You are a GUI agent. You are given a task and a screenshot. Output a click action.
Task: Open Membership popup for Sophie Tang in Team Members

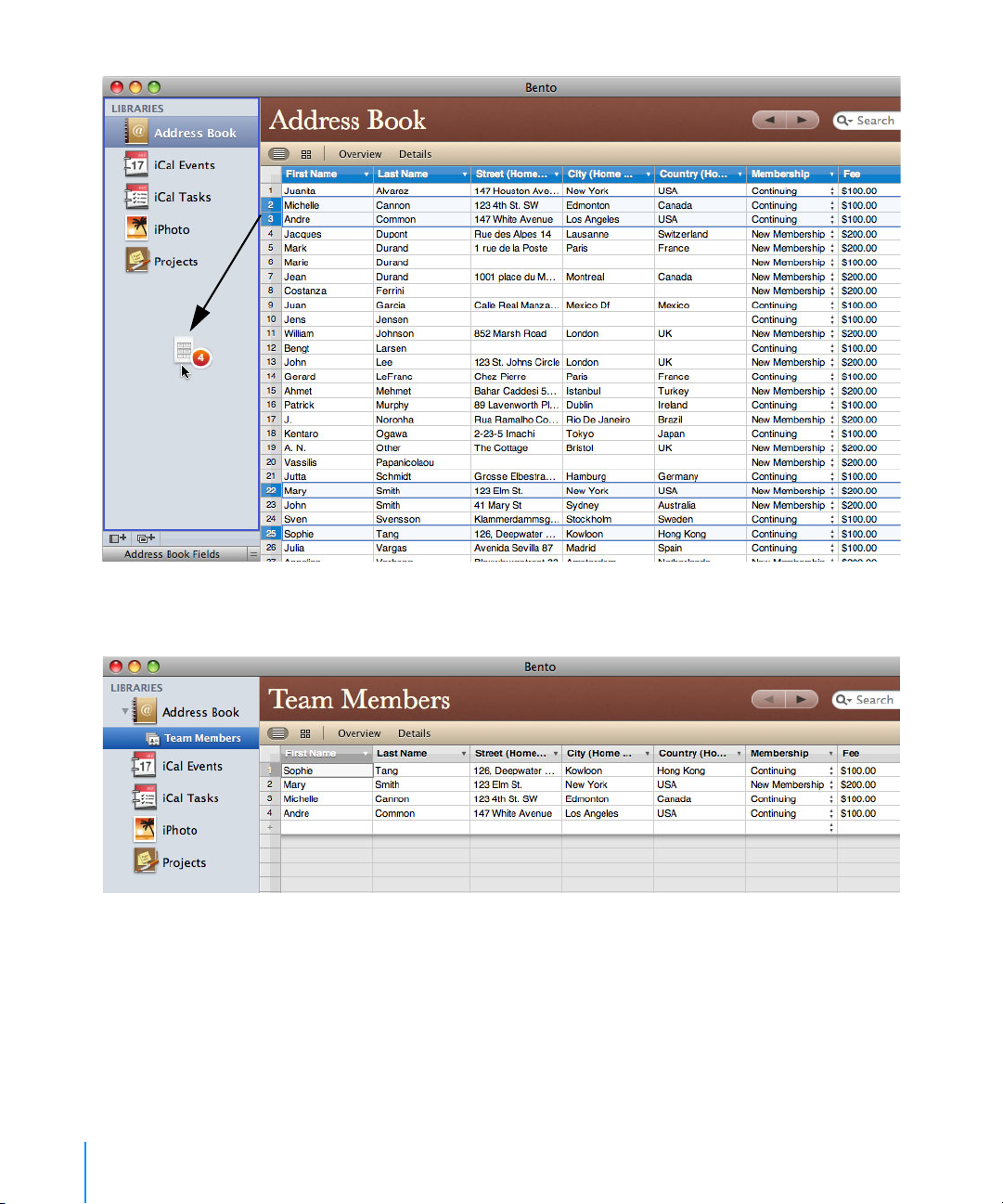tap(831, 770)
